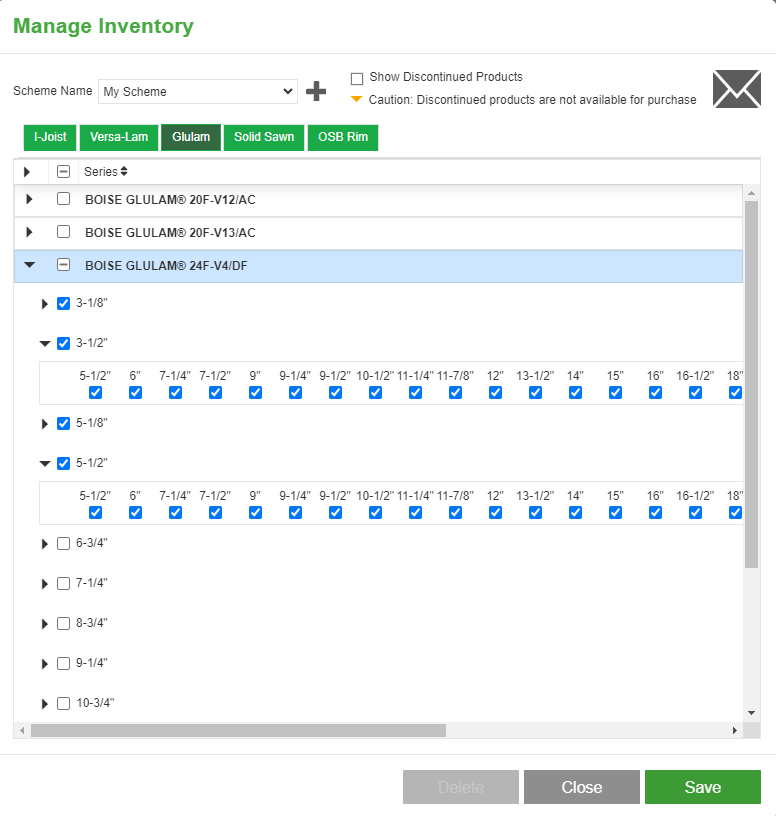Click the vertical scrollbar up arrow
Screen dimensions: 776x816
coord(751,193)
